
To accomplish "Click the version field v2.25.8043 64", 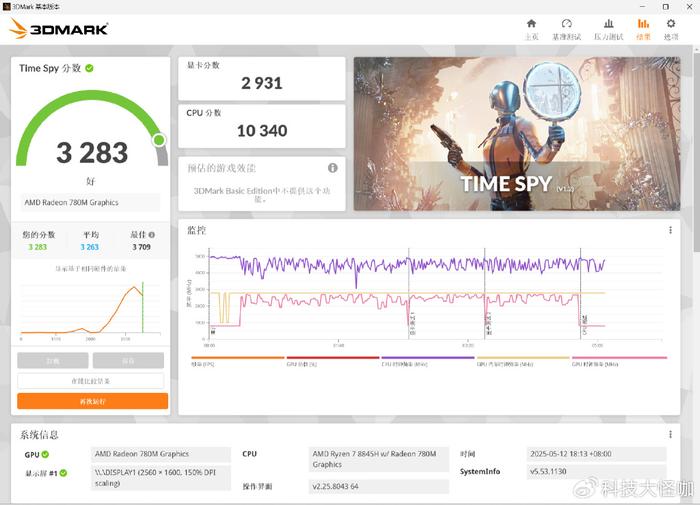I will 379,486.
